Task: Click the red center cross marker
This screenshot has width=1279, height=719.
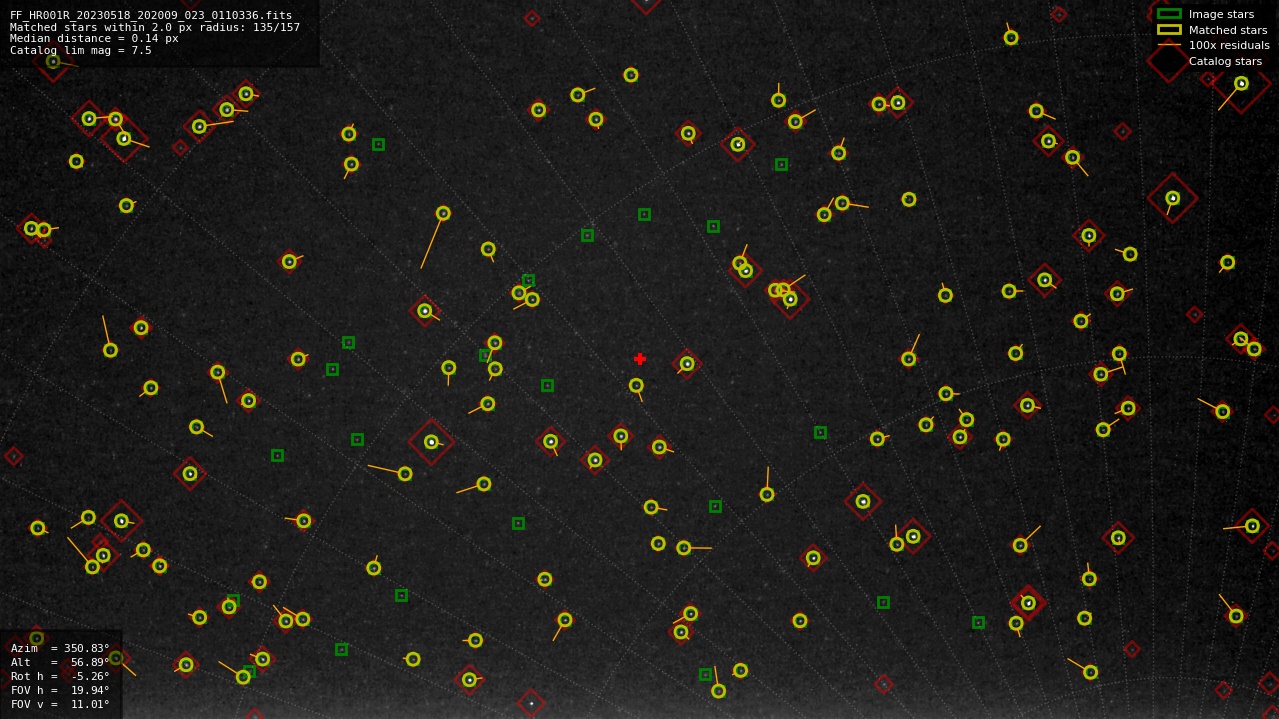Action: (640, 359)
